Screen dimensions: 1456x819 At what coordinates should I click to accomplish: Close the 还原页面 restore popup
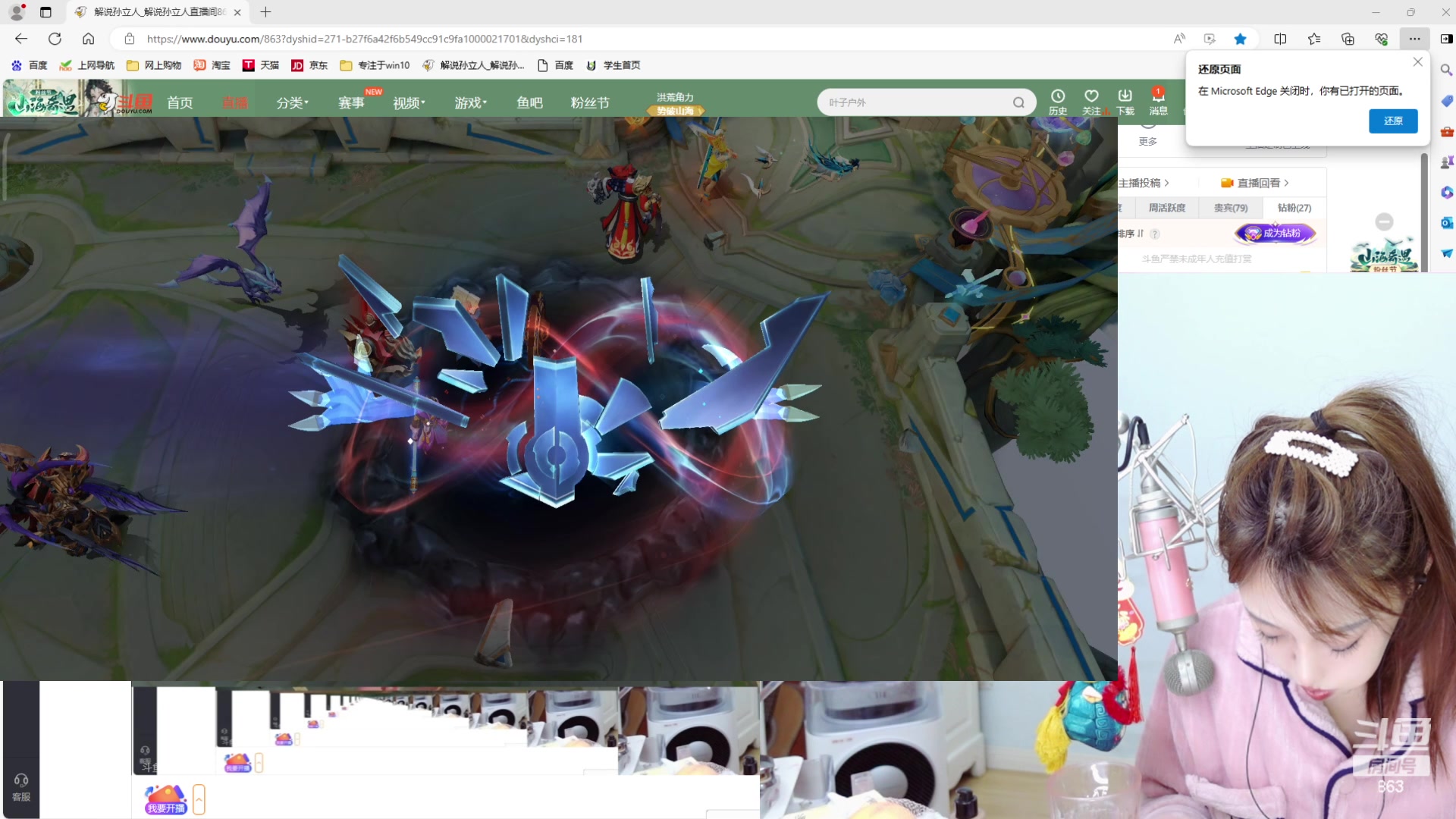pos(1417,62)
